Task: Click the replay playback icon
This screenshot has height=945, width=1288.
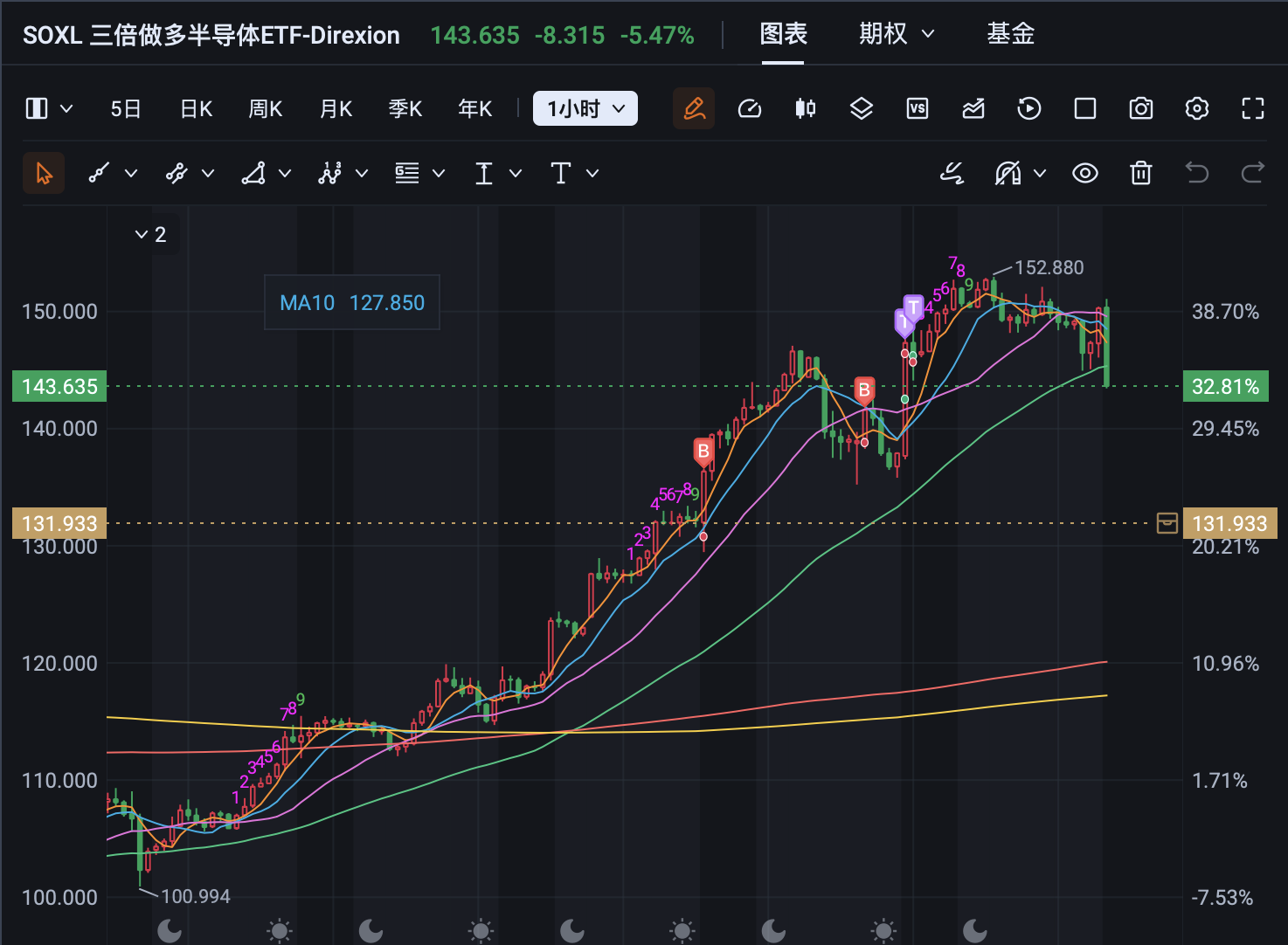Action: (1029, 108)
